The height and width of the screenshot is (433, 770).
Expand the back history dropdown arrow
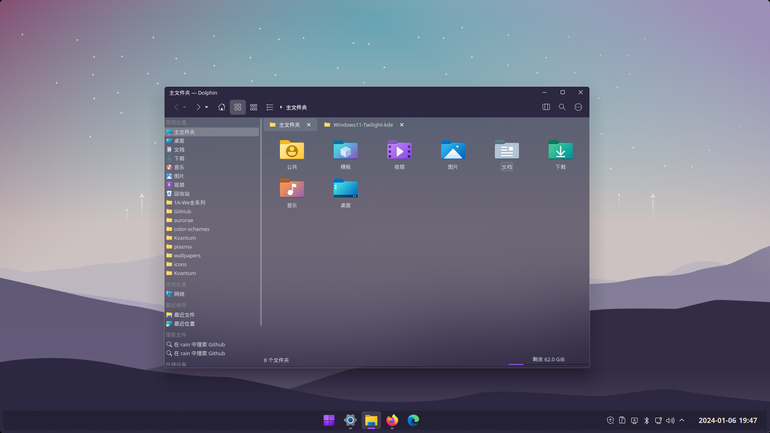click(x=185, y=107)
